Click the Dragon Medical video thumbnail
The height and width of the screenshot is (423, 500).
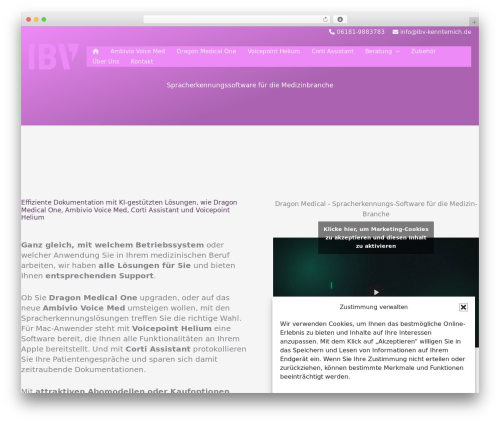376,267
